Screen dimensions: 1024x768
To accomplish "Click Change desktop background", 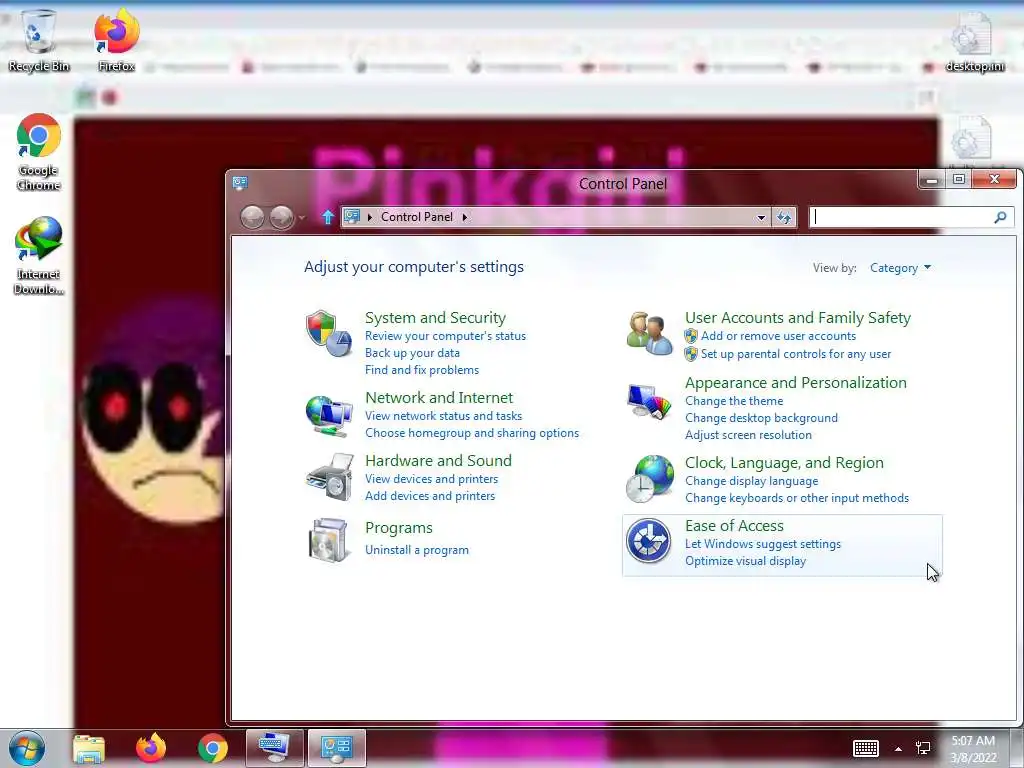I will [x=761, y=418].
